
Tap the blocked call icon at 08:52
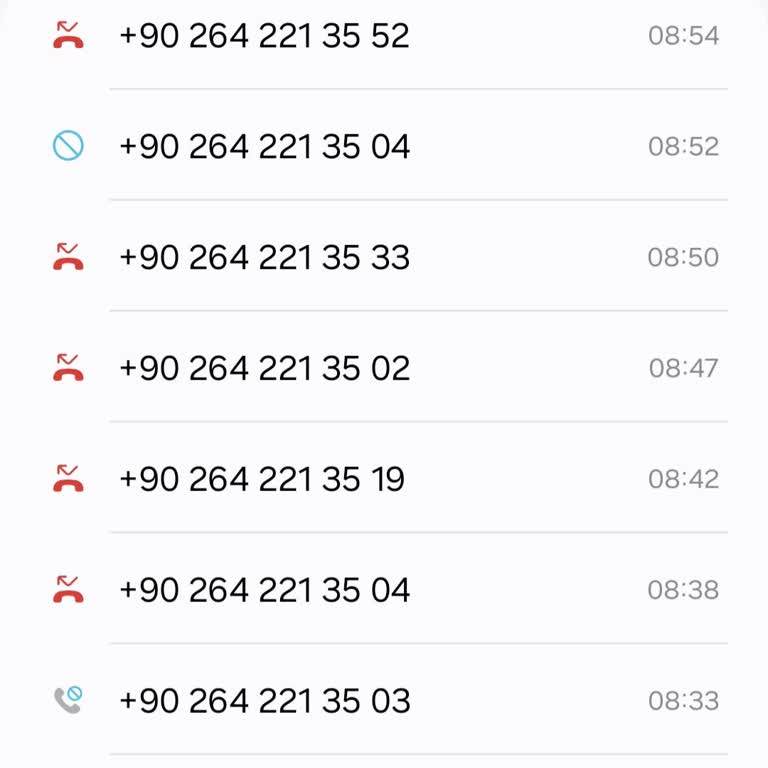coord(68,146)
